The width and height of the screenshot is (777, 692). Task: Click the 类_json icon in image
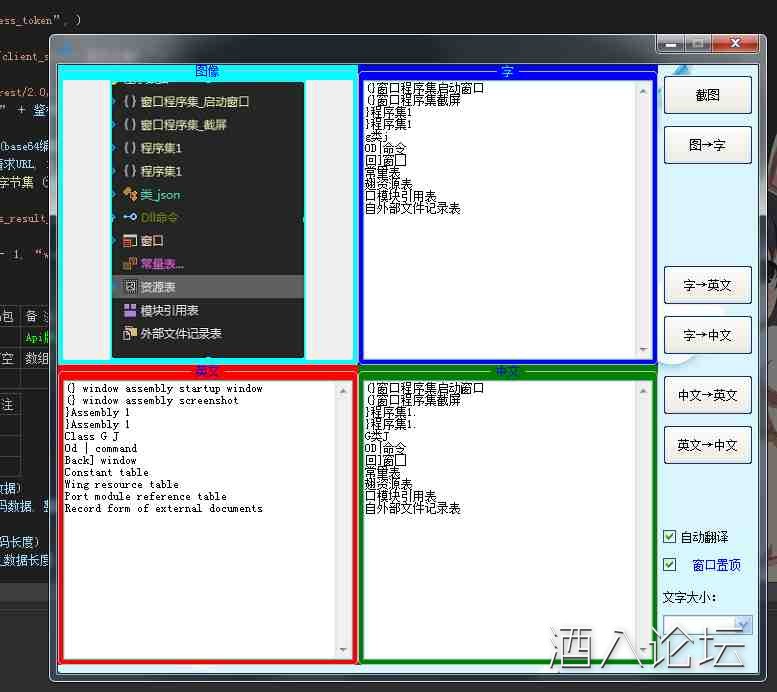point(130,194)
